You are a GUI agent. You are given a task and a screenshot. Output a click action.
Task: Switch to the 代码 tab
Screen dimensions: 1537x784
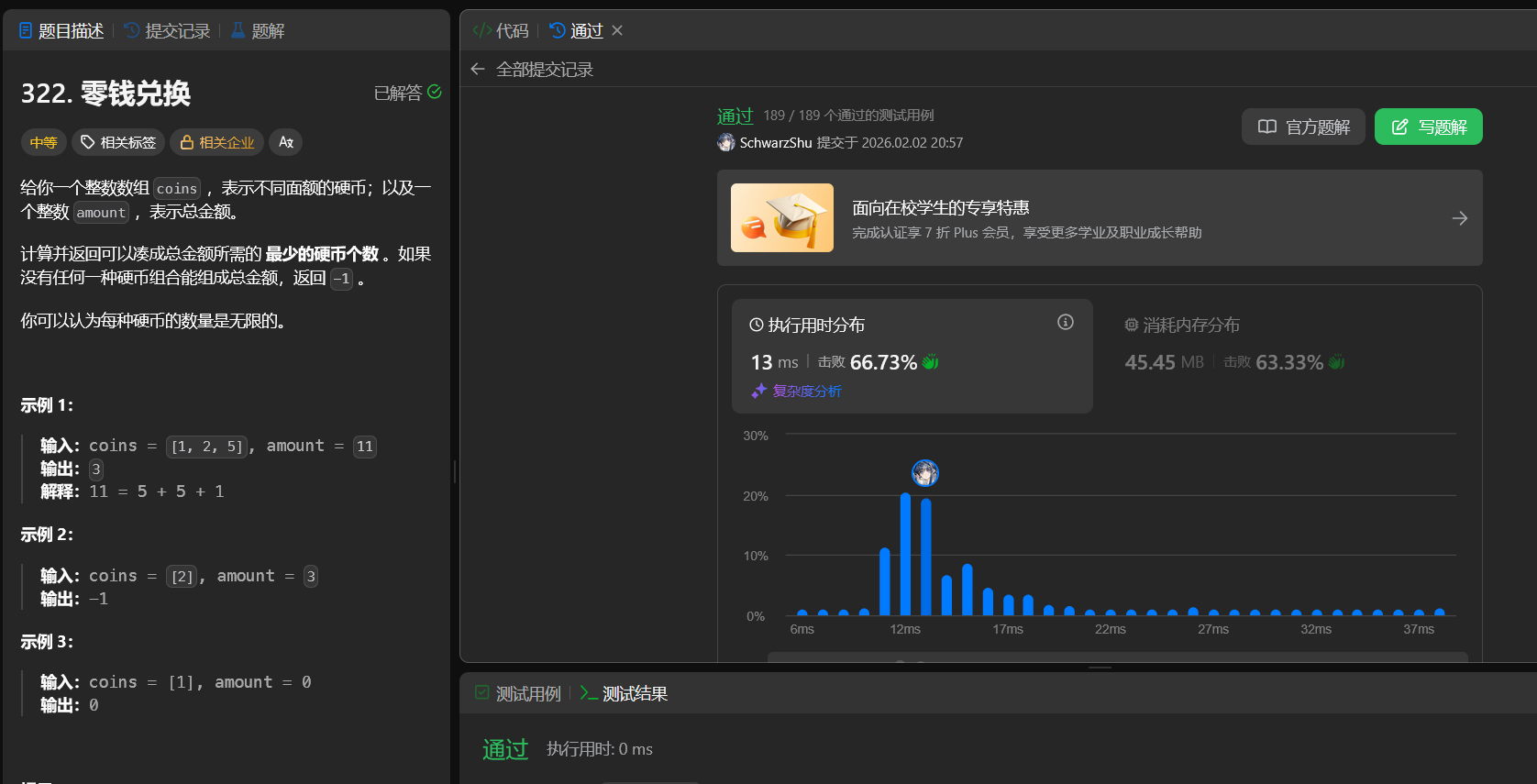tap(501, 31)
